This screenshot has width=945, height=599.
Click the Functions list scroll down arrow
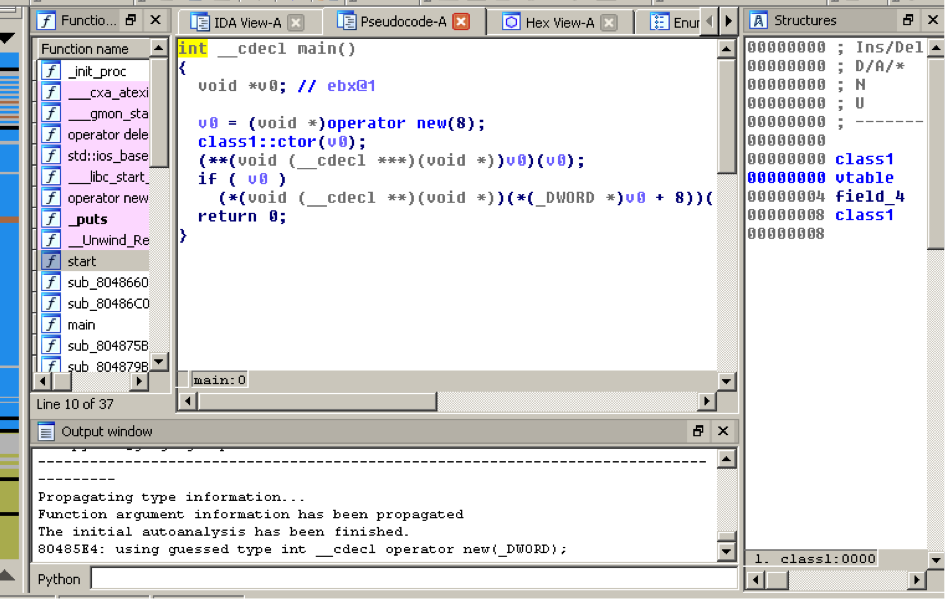click(159, 362)
